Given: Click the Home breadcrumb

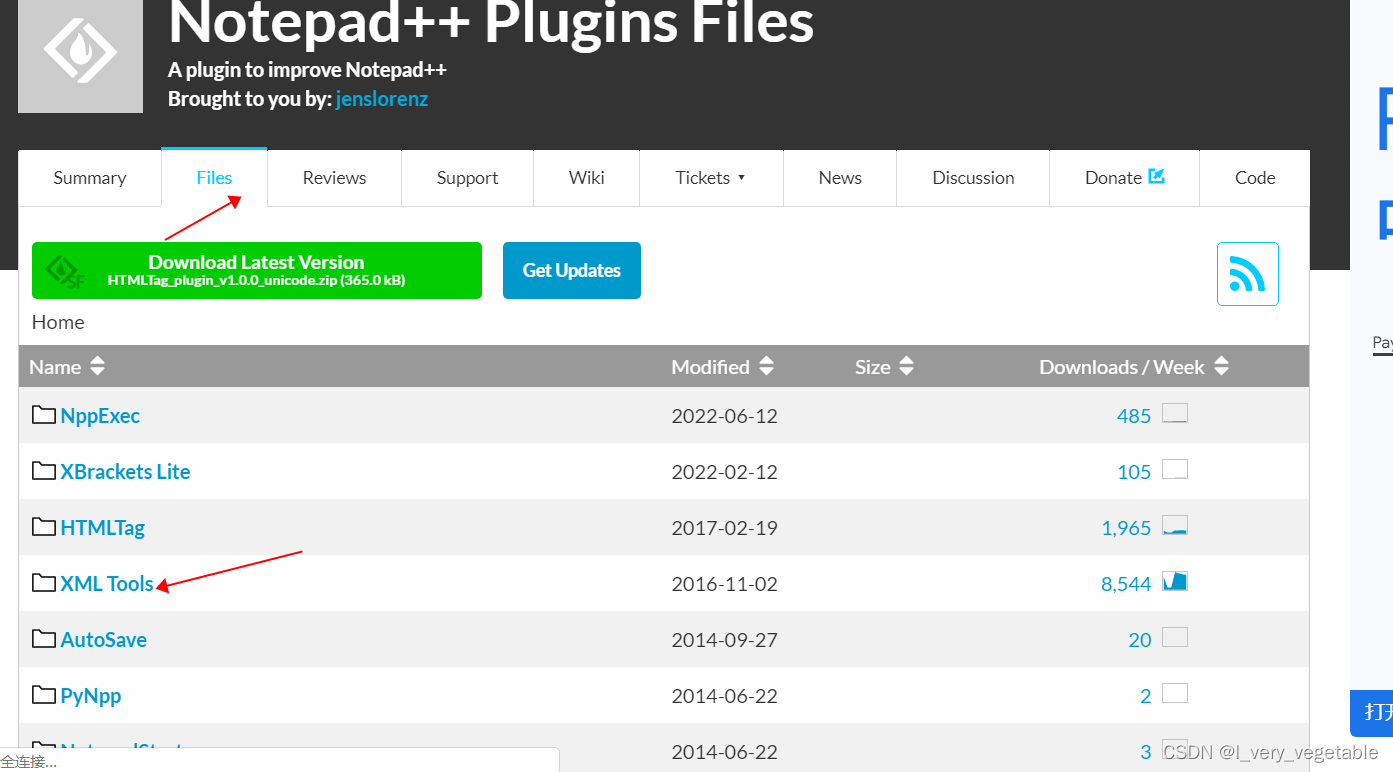Looking at the screenshot, I should coord(58,322).
